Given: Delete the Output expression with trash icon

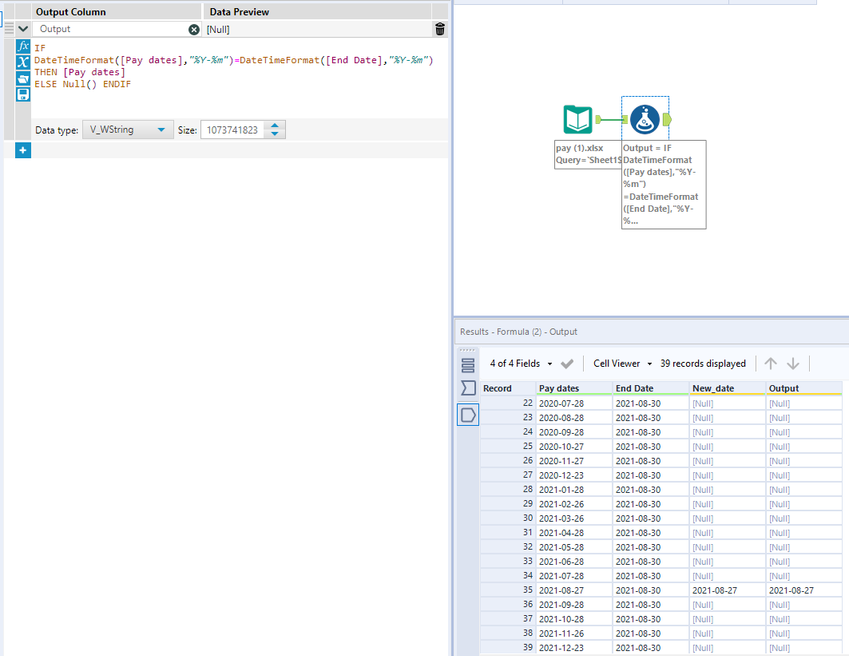Looking at the screenshot, I should click(440, 29).
